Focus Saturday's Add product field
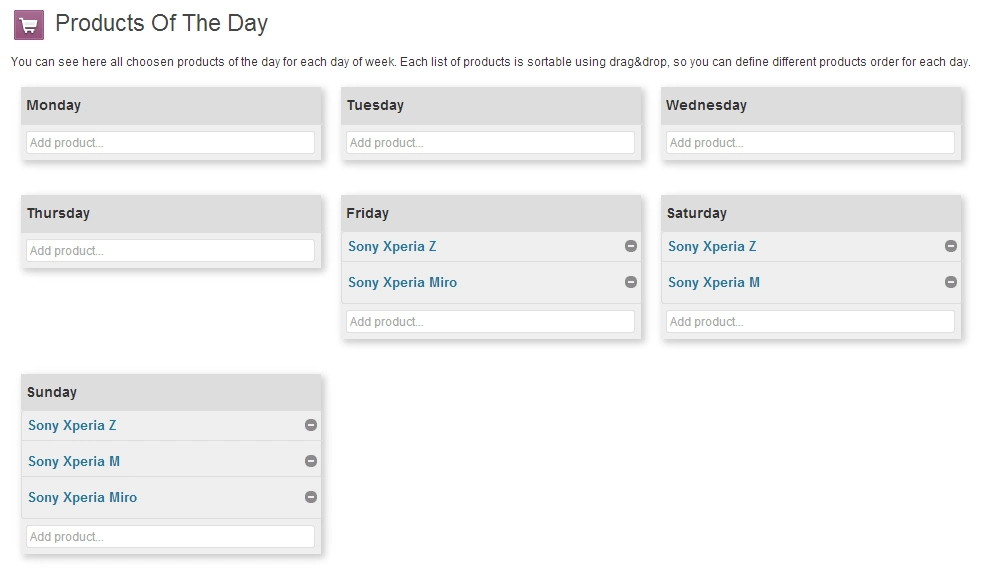 (x=810, y=322)
